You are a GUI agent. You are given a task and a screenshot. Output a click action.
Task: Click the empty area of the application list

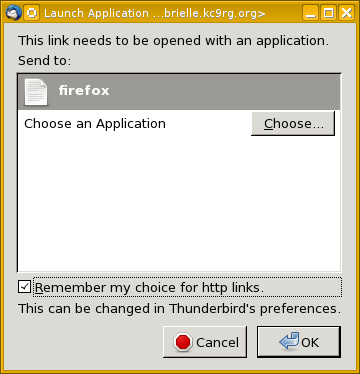tap(179, 204)
